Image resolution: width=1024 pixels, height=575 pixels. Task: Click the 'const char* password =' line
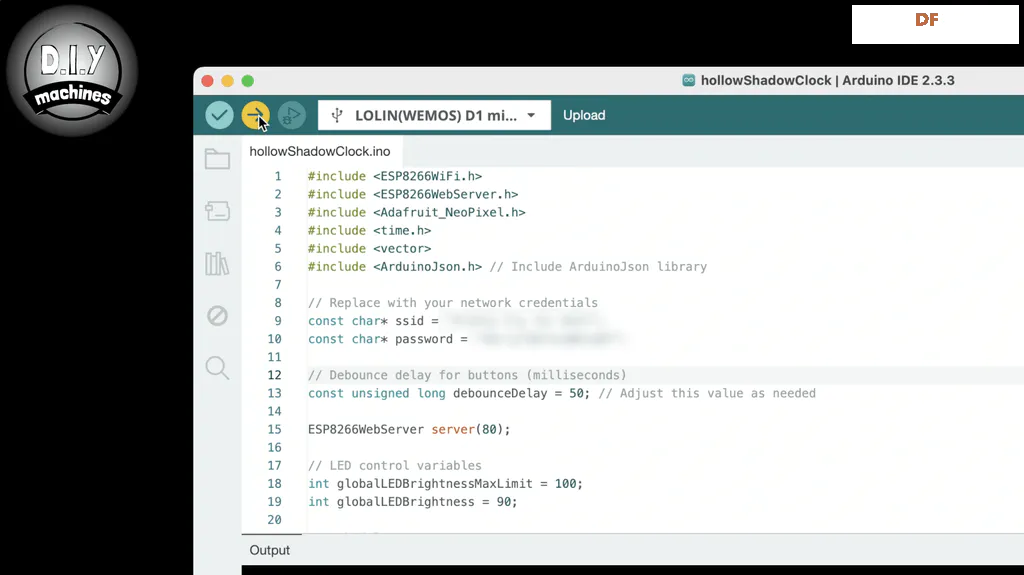388,339
